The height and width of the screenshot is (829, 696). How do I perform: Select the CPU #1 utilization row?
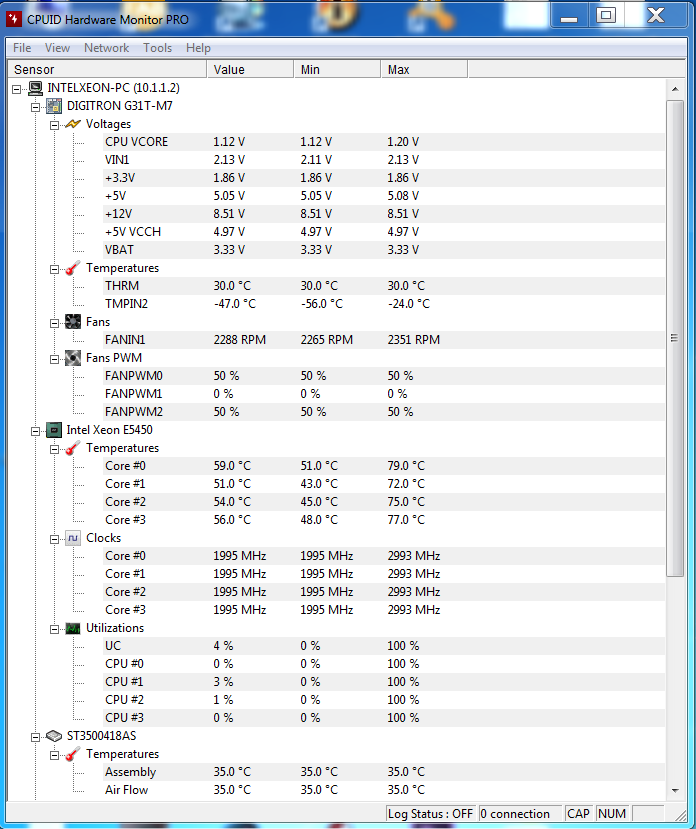[x=383, y=682]
